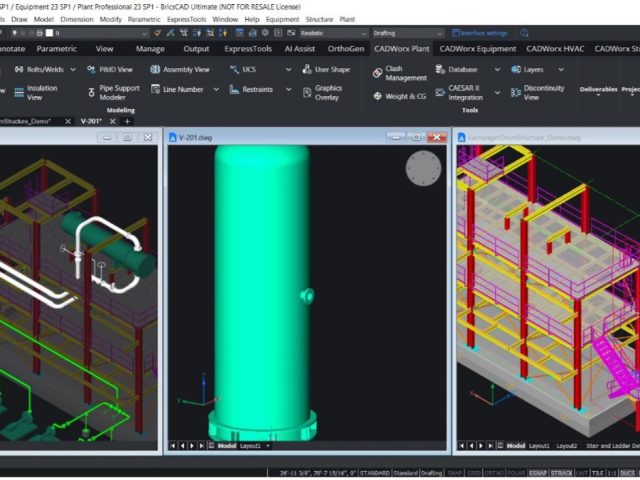The width and height of the screenshot is (640, 480).
Task: Switch to CADWorx Equipment ribbon tab
Action: [478, 49]
